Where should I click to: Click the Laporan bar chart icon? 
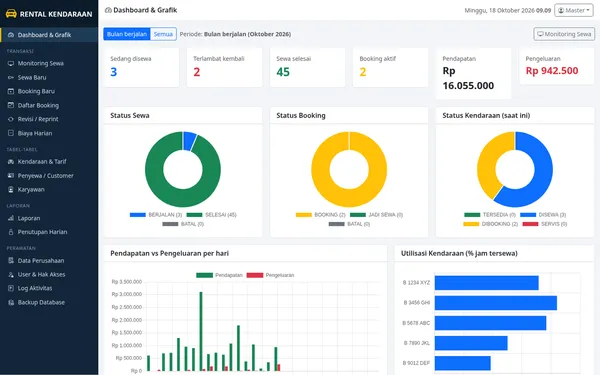pyautogui.click(x=11, y=218)
